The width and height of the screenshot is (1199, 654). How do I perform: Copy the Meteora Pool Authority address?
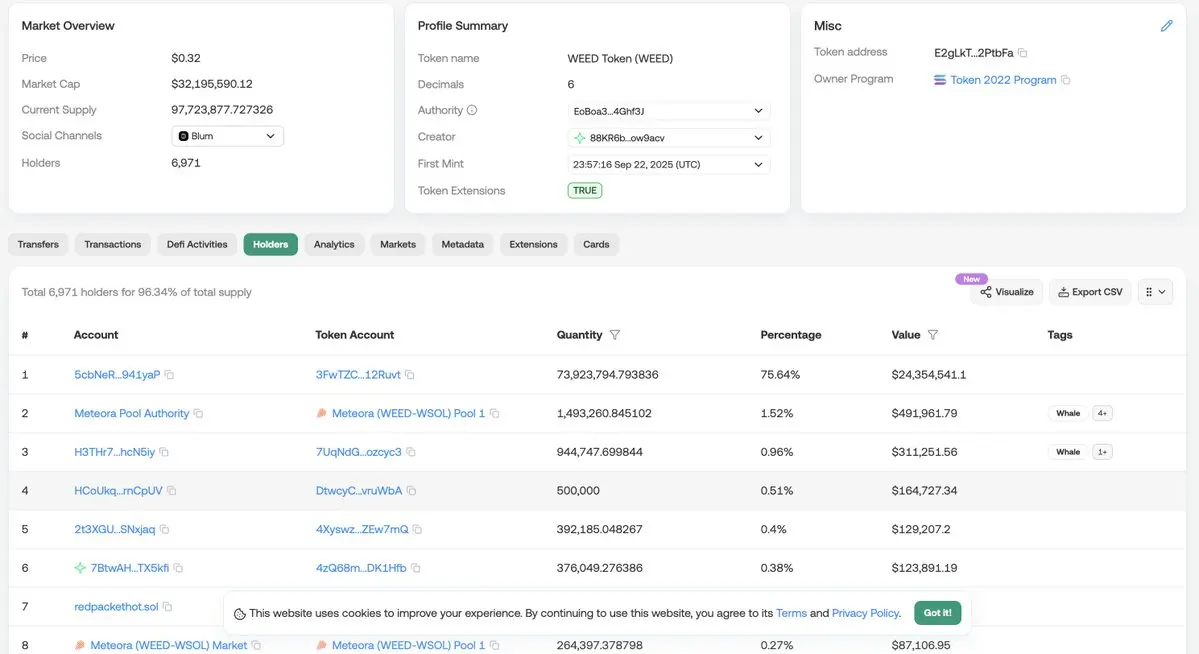click(x=198, y=413)
